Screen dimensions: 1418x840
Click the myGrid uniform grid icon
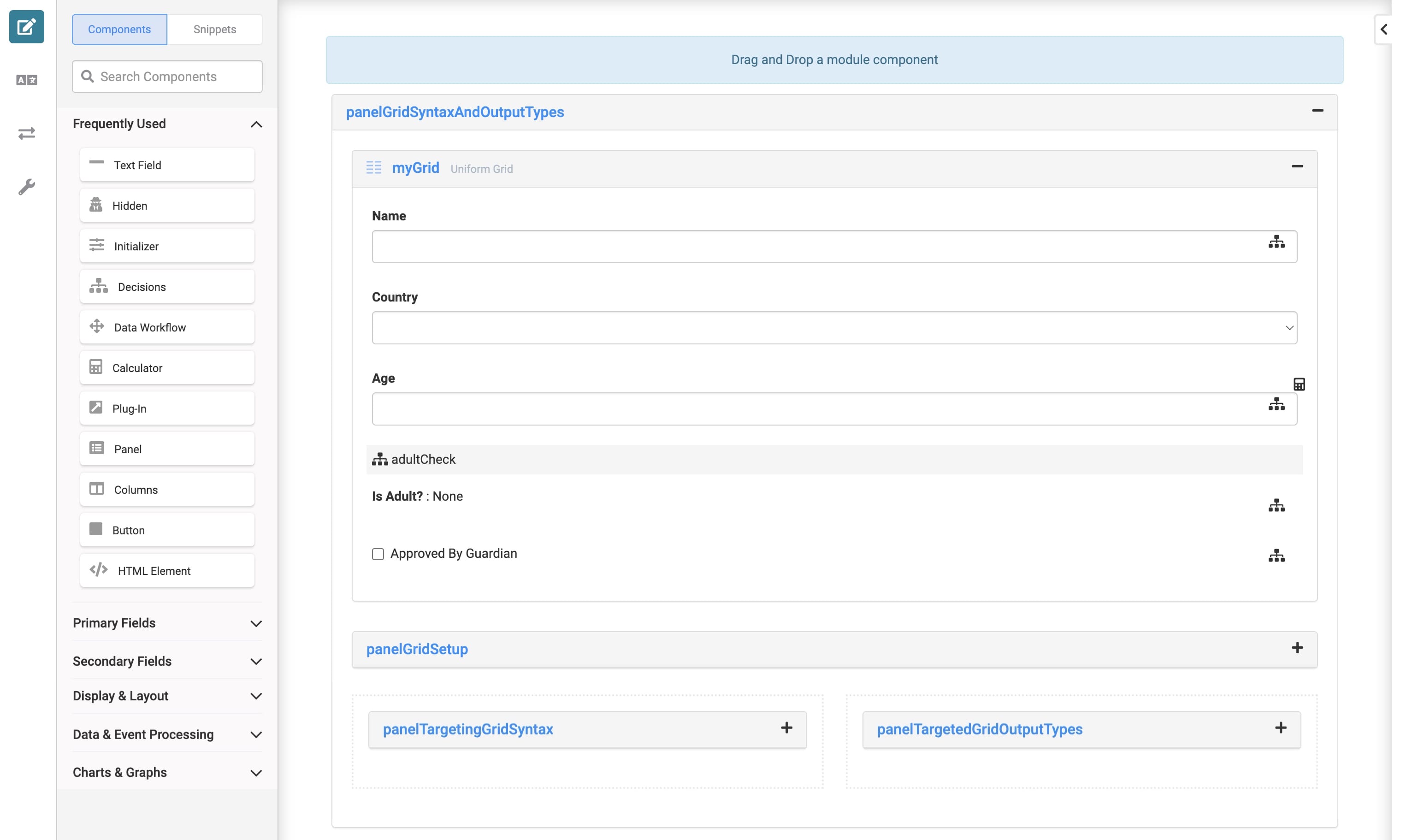tap(373, 167)
